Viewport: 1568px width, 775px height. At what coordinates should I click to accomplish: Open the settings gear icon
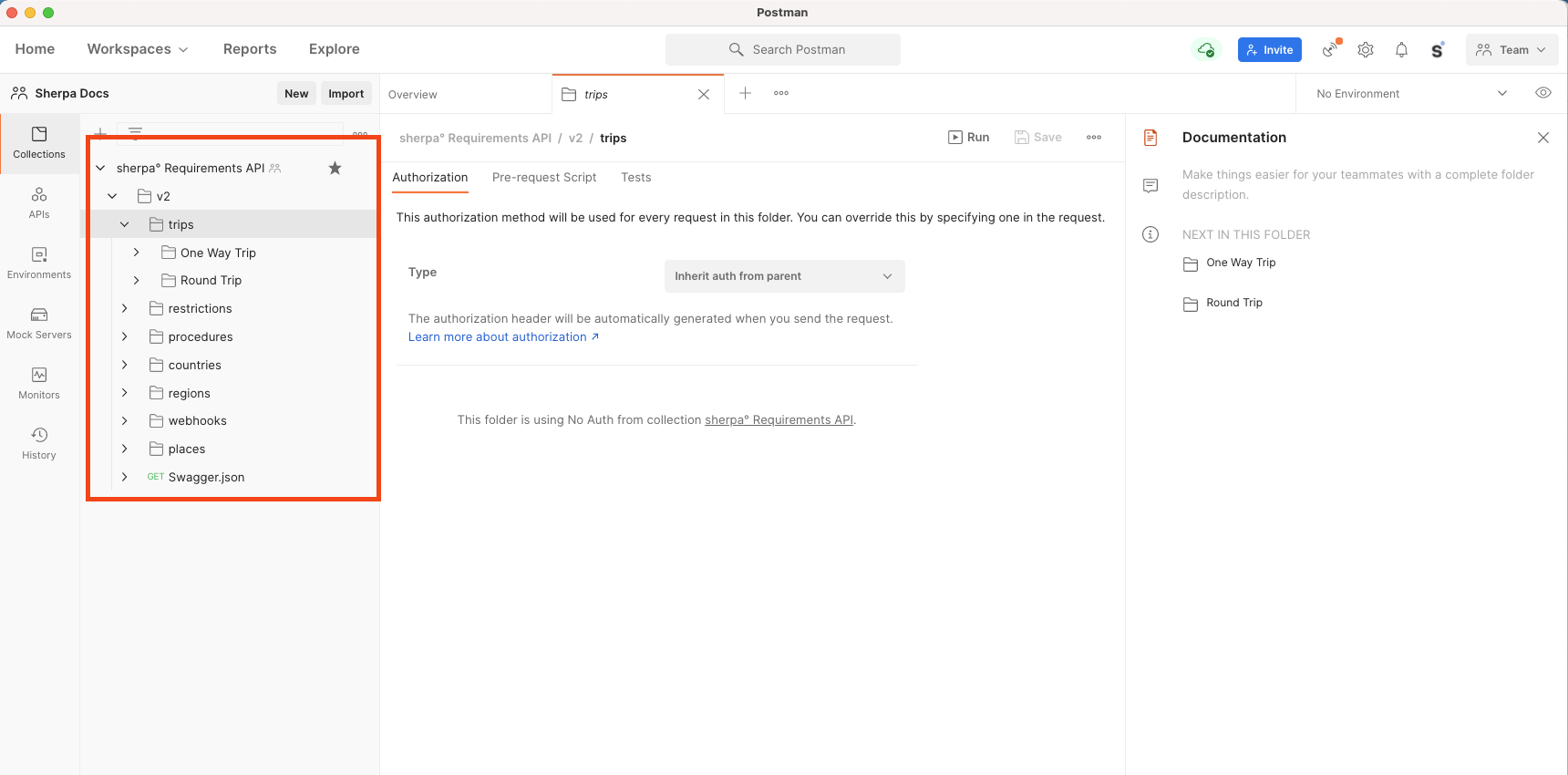1366,49
